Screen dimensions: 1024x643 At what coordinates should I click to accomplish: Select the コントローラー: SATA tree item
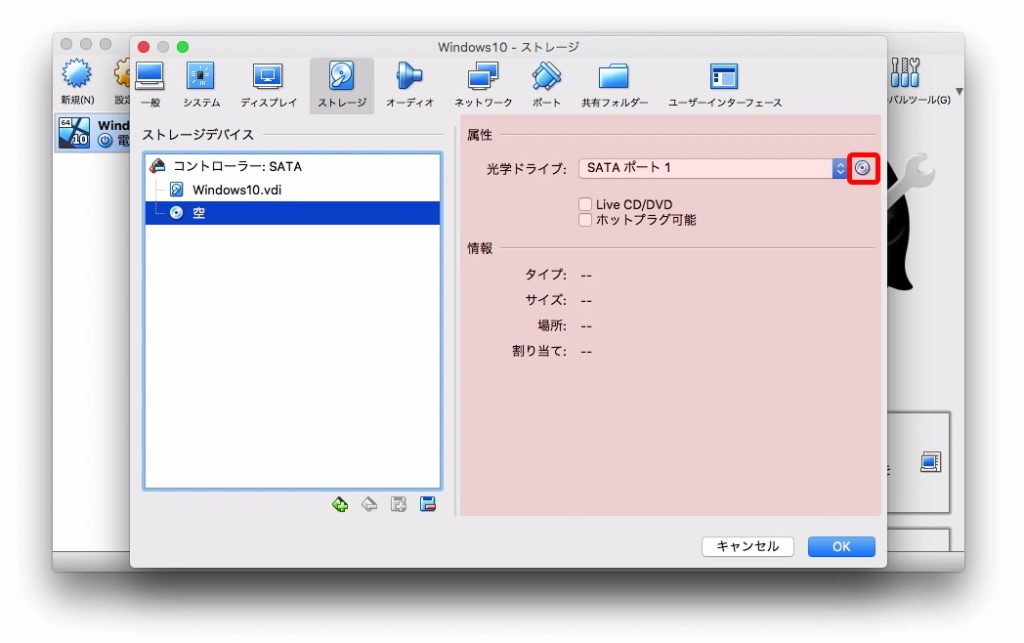tap(293, 166)
